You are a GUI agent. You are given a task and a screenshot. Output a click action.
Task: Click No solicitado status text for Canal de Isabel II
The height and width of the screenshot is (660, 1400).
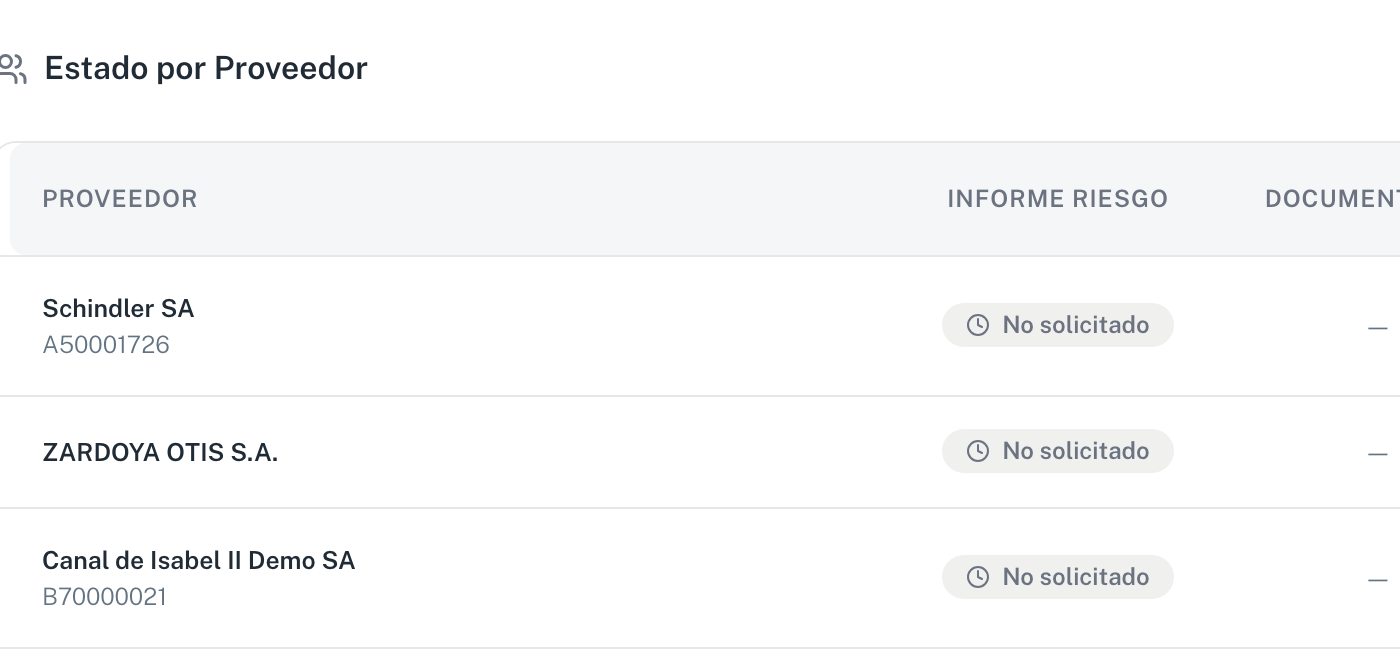[x=1076, y=577]
